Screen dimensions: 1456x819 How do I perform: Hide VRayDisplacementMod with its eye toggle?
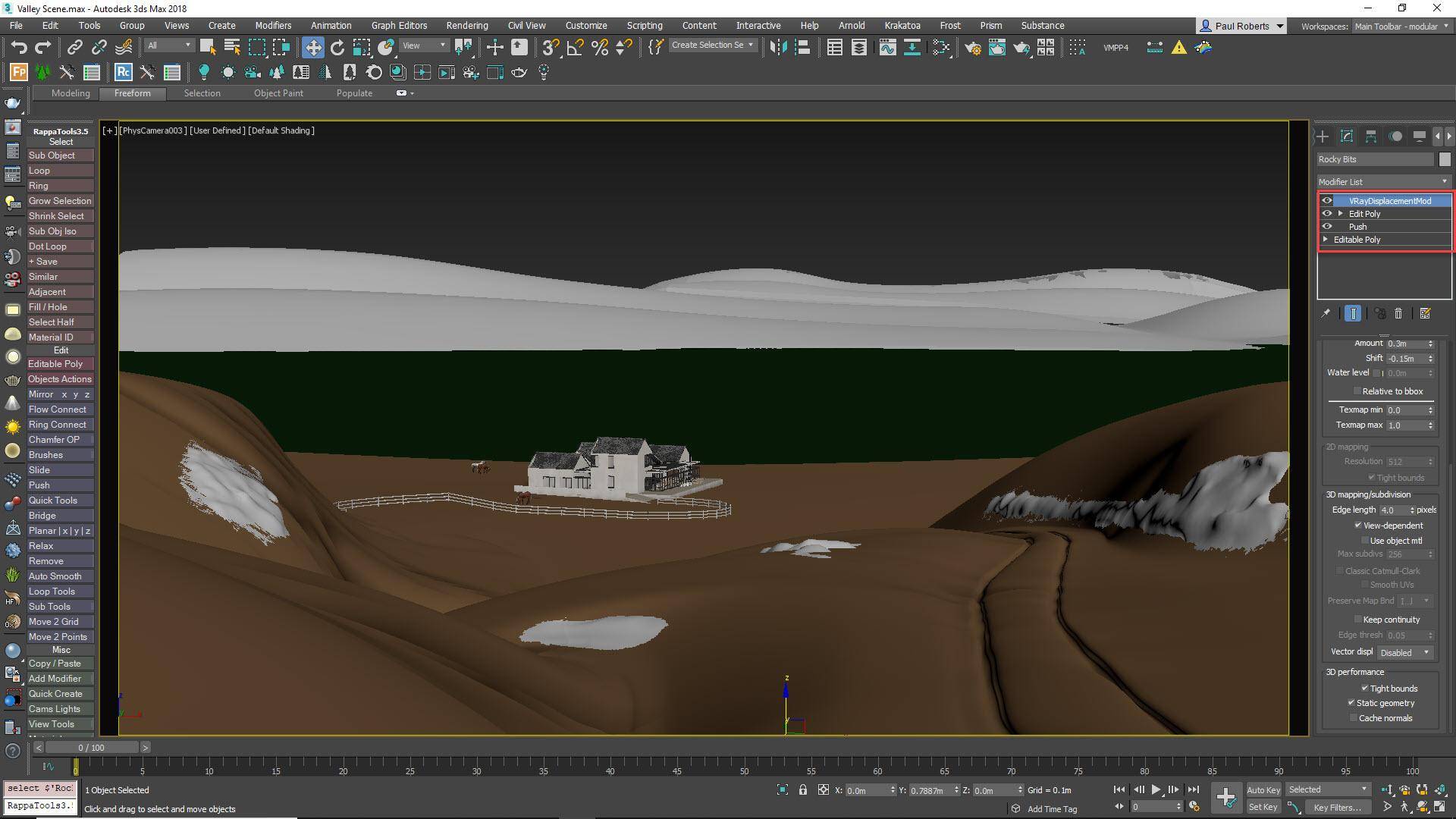click(x=1328, y=200)
